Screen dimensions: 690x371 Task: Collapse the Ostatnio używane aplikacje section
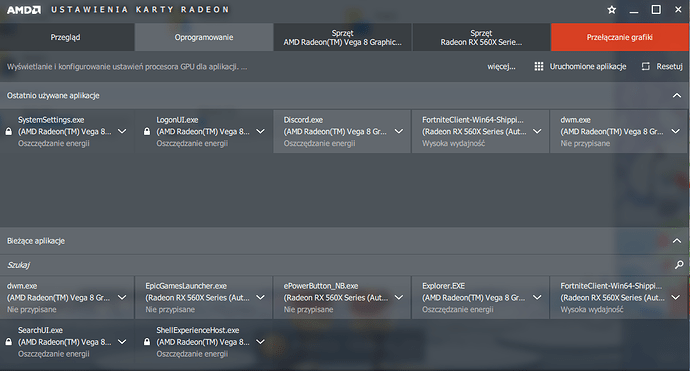(x=677, y=96)
